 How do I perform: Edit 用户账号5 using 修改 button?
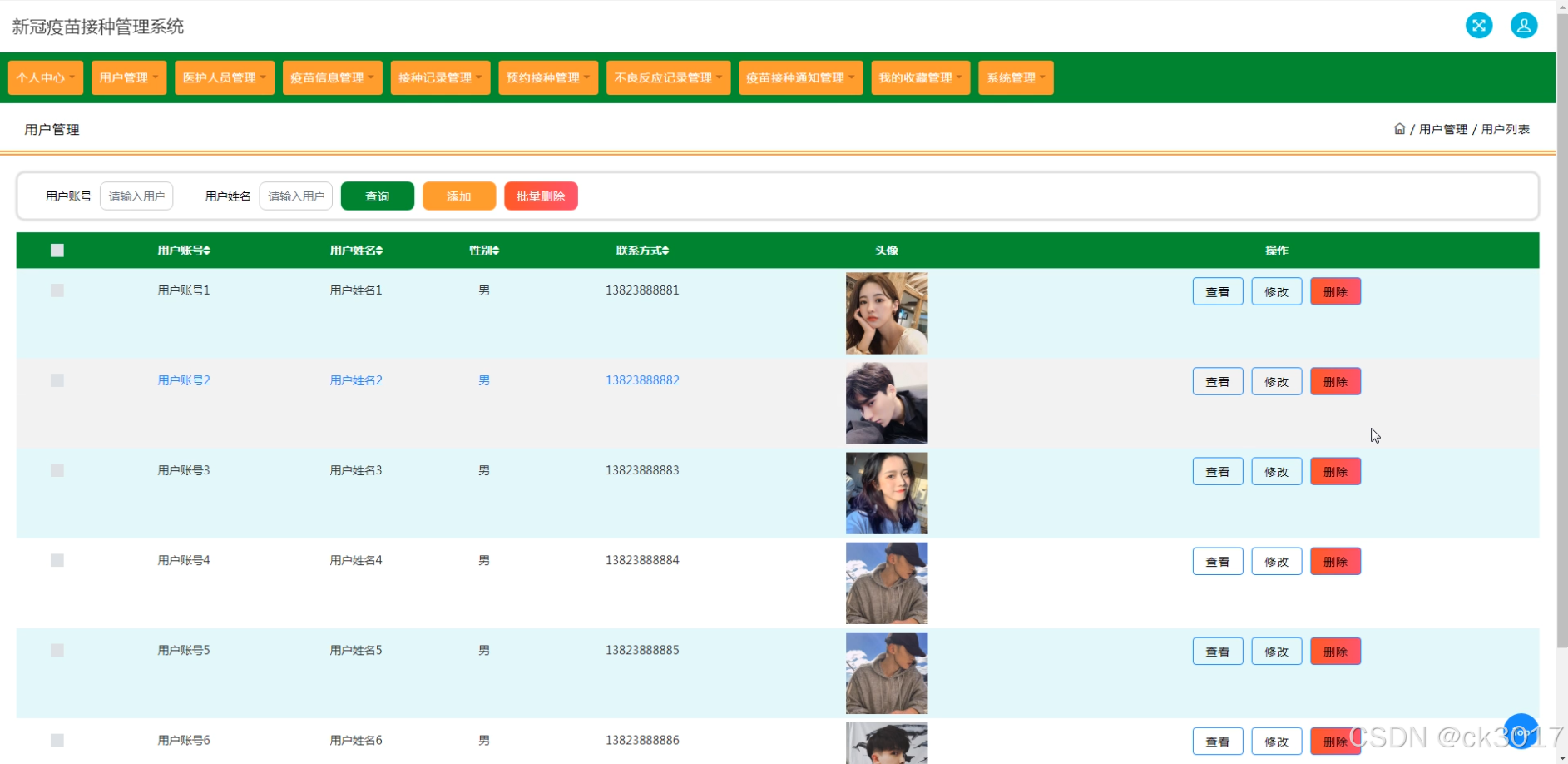(1277, 651)
